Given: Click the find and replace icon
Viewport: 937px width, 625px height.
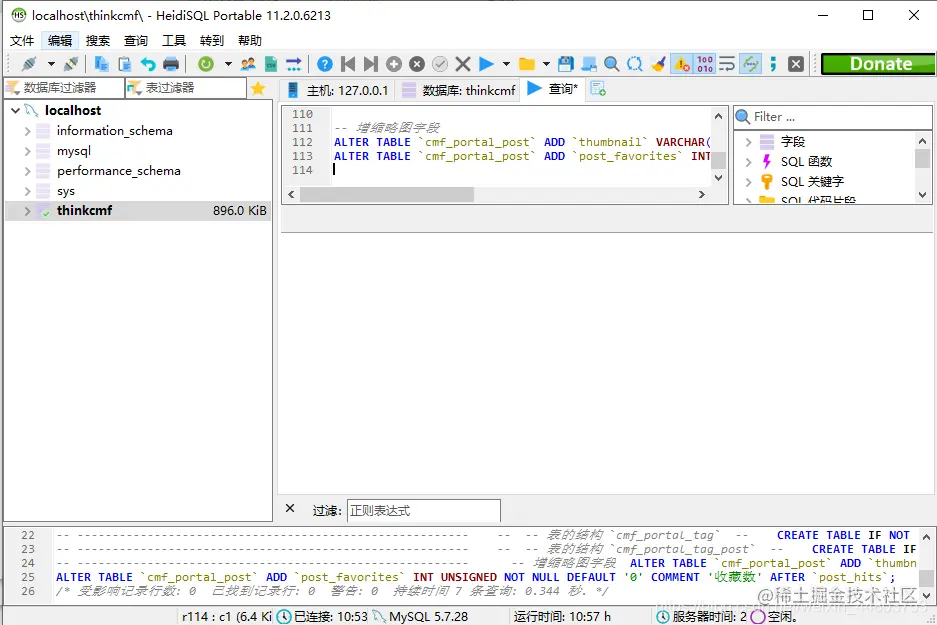Looking at the screenshot, I should 635,63.
